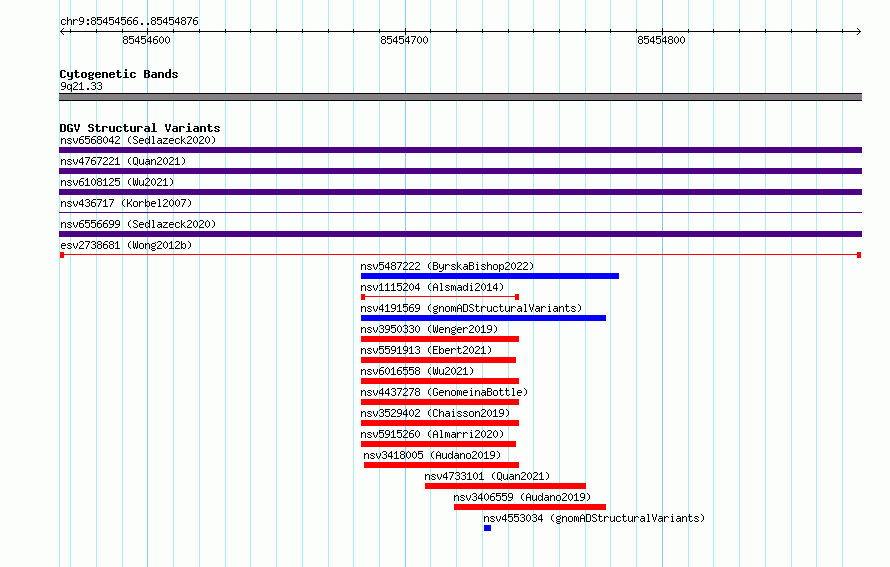Click the red bar under nsv6016558
Image resolution: width=890 pixels, height=567 pixels.
tap(440, 381)
